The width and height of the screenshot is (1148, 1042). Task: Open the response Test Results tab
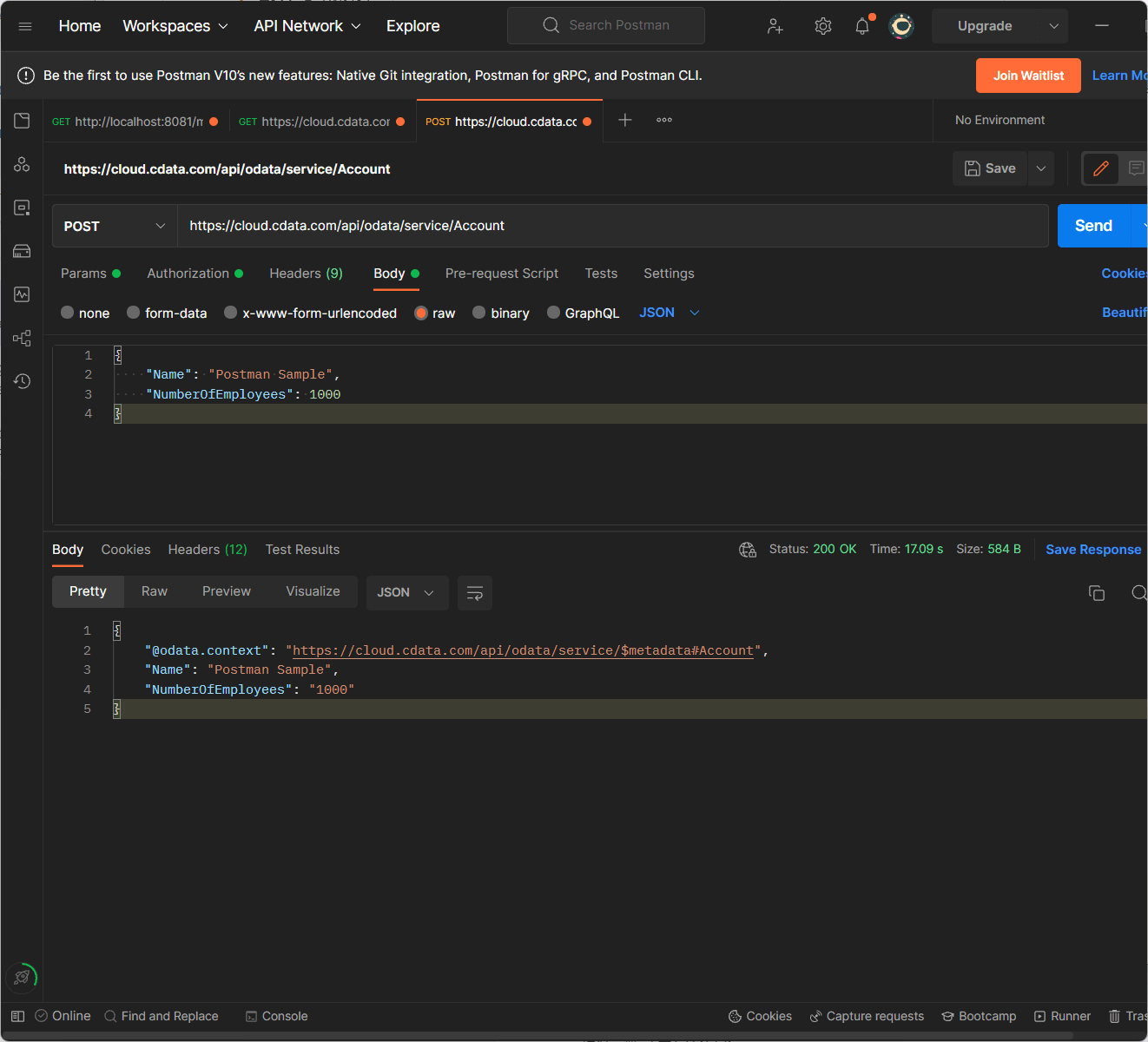(x=302, y=550)
